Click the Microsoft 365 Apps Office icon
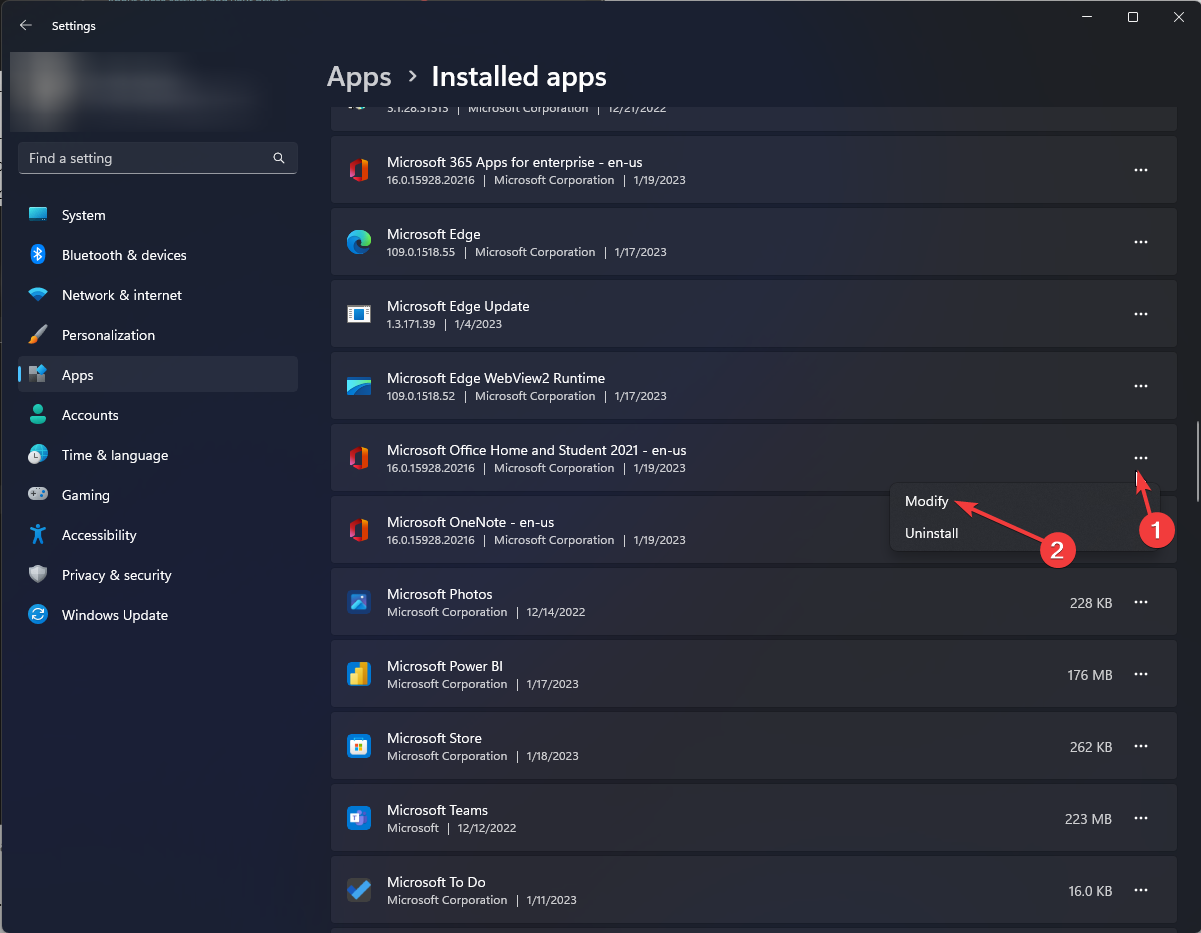Screen dimensions: 1201x933 pyautogui.click(x=358, y=171)
